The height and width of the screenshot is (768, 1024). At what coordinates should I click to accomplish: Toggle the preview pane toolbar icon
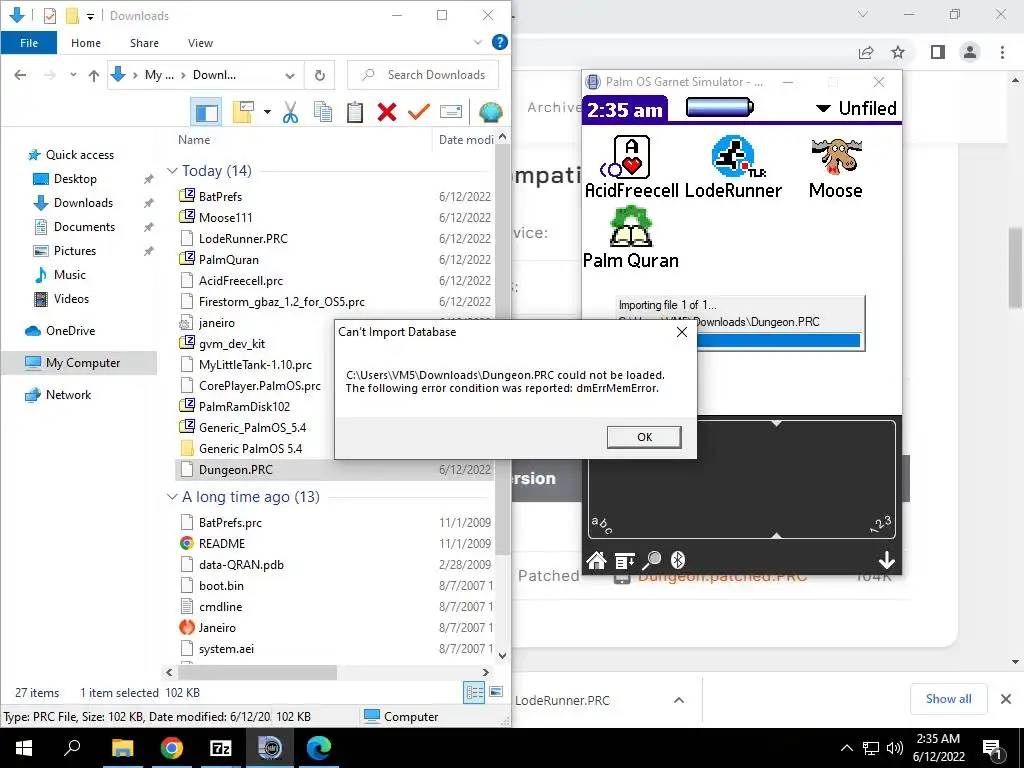(206, 112)
